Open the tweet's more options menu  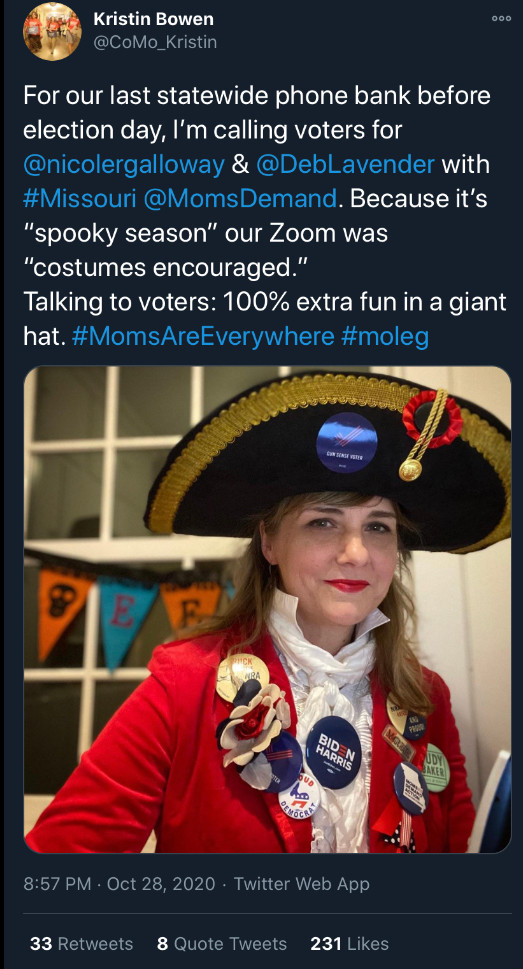pos(501,19)
